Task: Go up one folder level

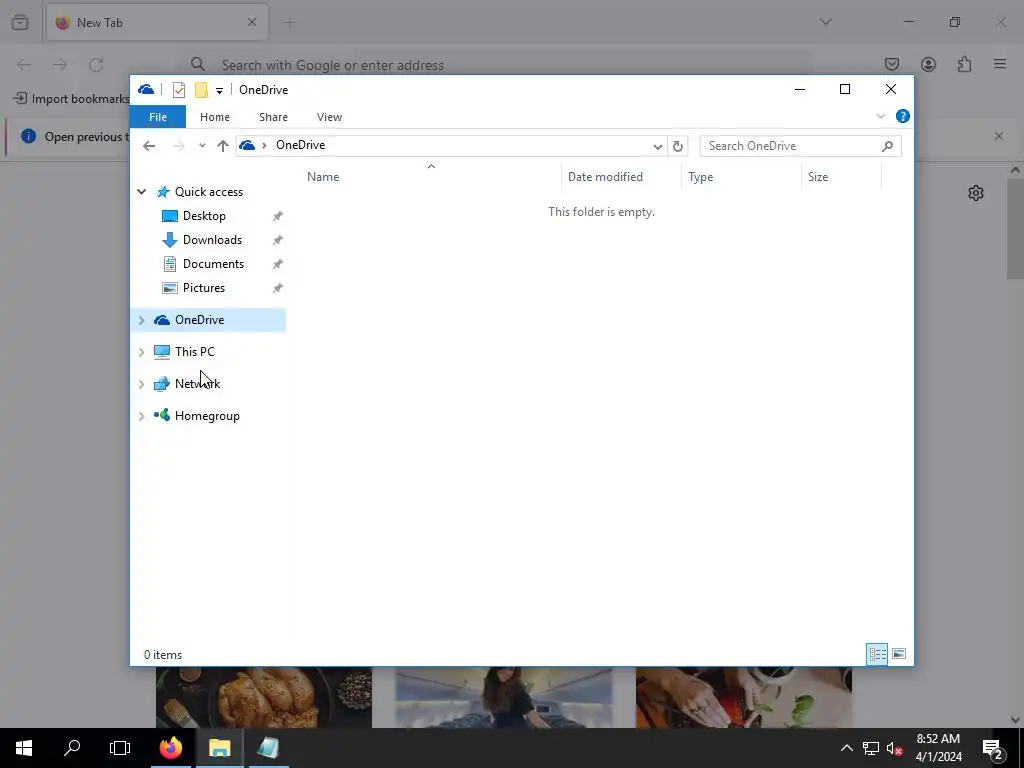Action: pos(223,146)
